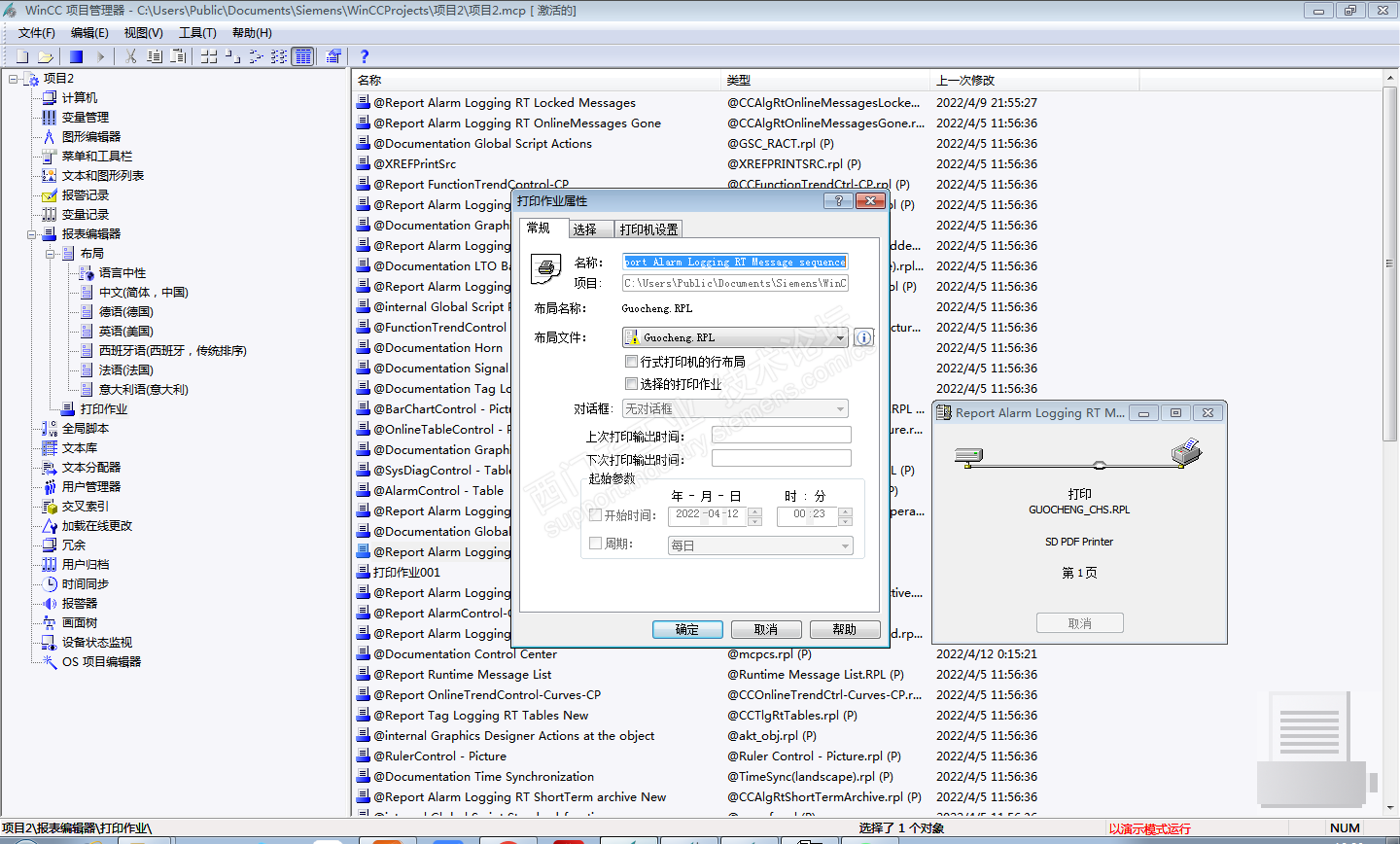Collapse the 报表编辑器 tree node
The height and width of the screenshot is (844, 1400).
coord(32,233)
